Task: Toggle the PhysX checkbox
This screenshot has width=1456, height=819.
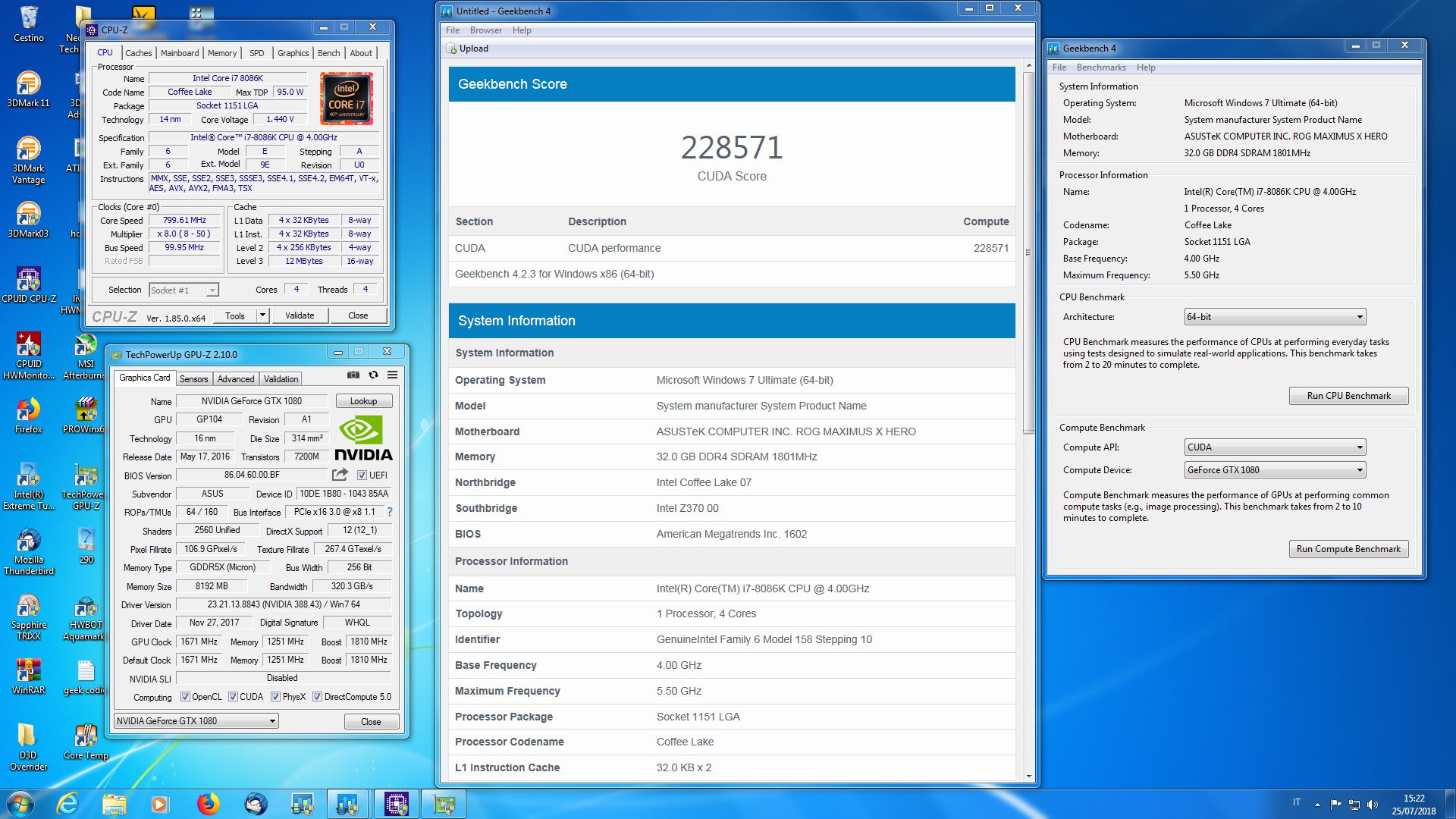Action: pyautogui.click(x=276, y=697)
